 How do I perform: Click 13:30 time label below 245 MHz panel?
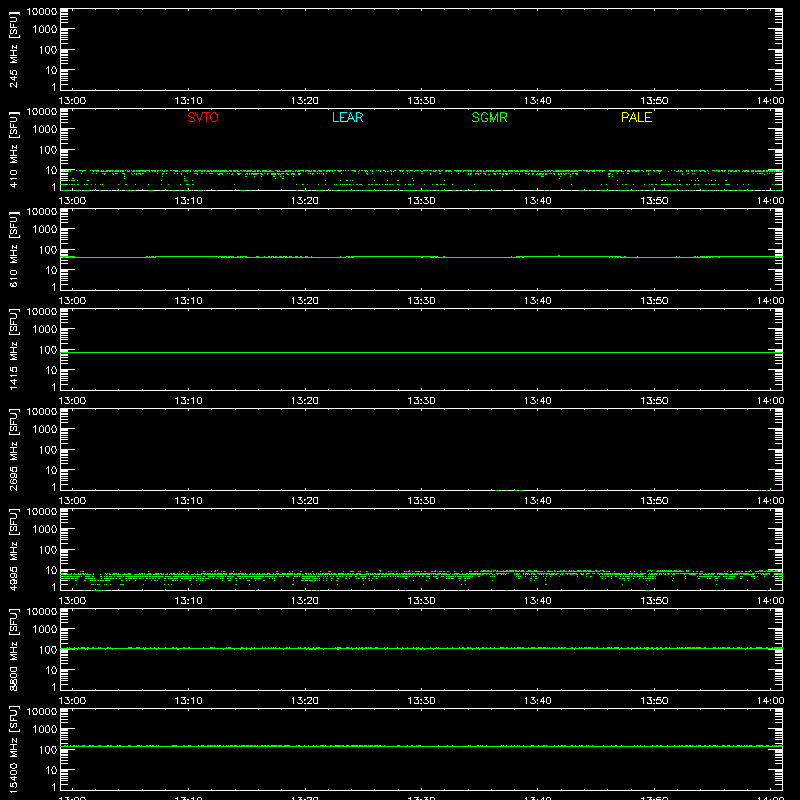click(421, 101)
